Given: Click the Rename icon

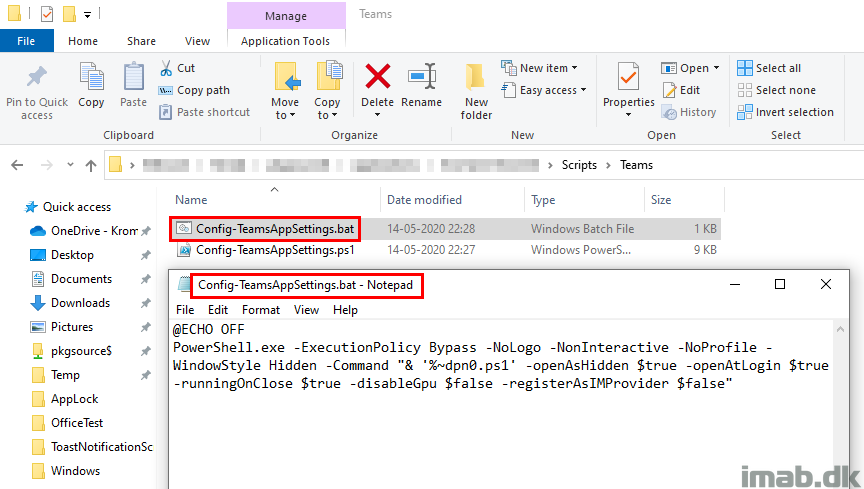Looking at the screenshot, I should pos(422,76).
